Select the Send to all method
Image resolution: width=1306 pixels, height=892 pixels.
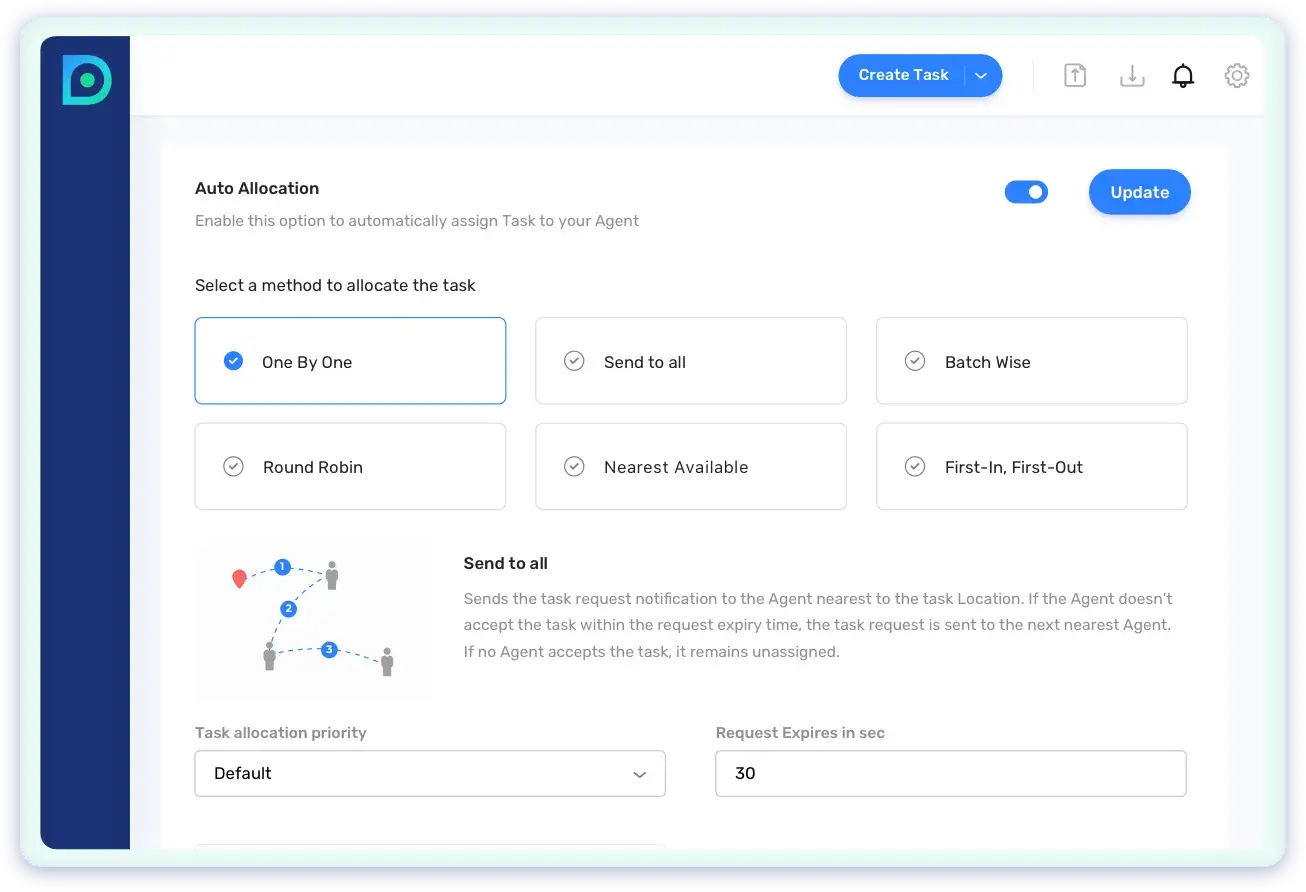point(690,361)
